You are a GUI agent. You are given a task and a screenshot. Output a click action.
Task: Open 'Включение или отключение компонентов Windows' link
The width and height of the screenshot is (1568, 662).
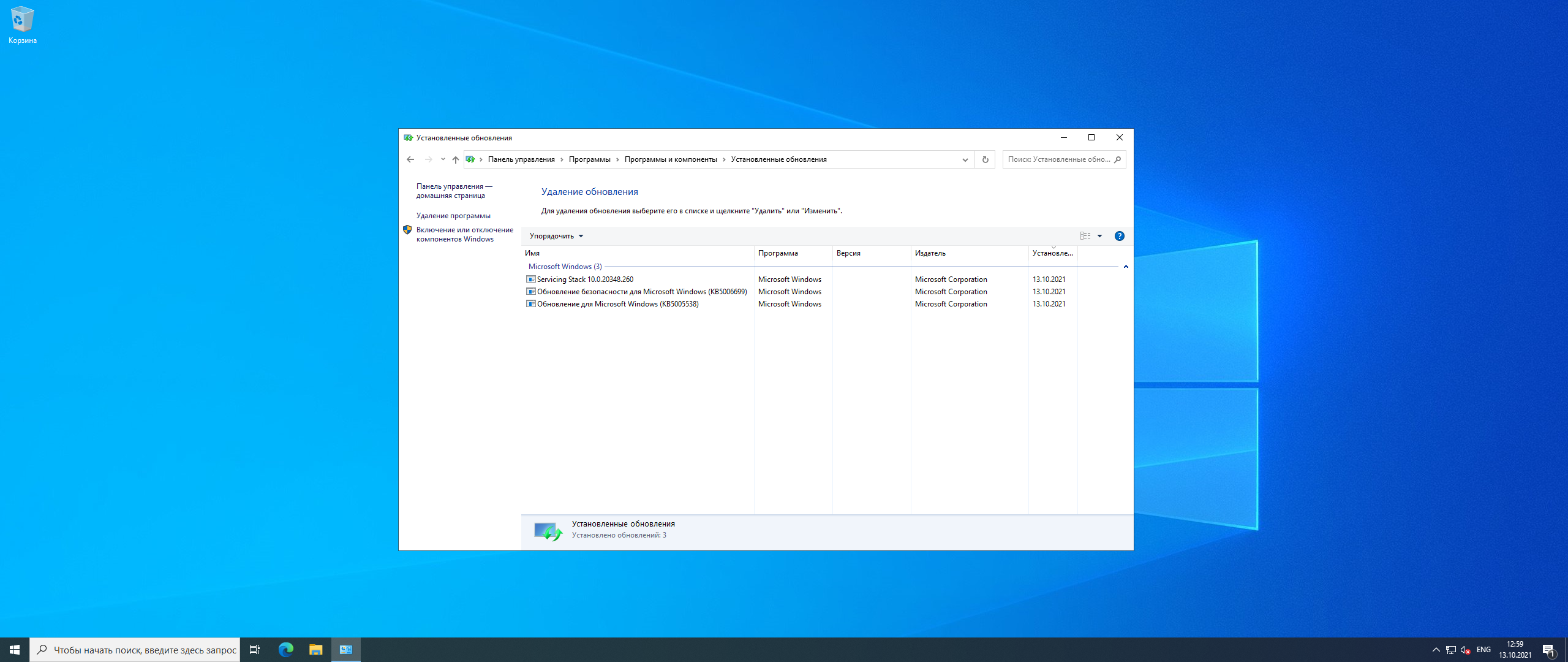(465, 234)
